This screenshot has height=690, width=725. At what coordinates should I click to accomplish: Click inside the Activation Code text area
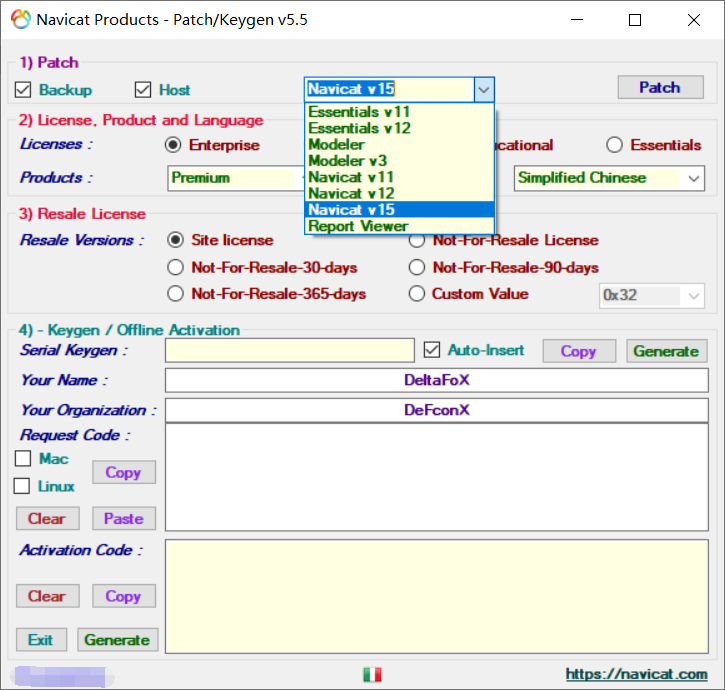[x=437, y=596]
